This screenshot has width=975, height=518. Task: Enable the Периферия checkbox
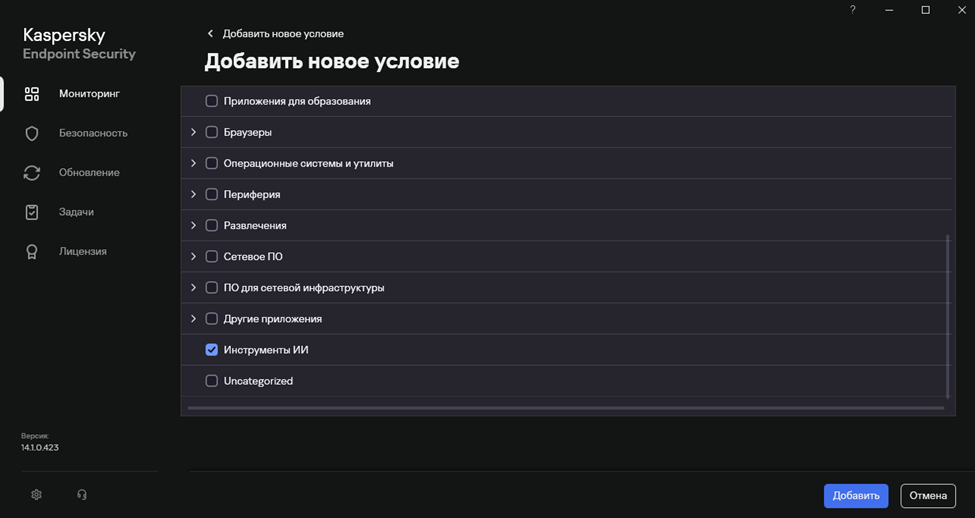(x=211, y=194)
